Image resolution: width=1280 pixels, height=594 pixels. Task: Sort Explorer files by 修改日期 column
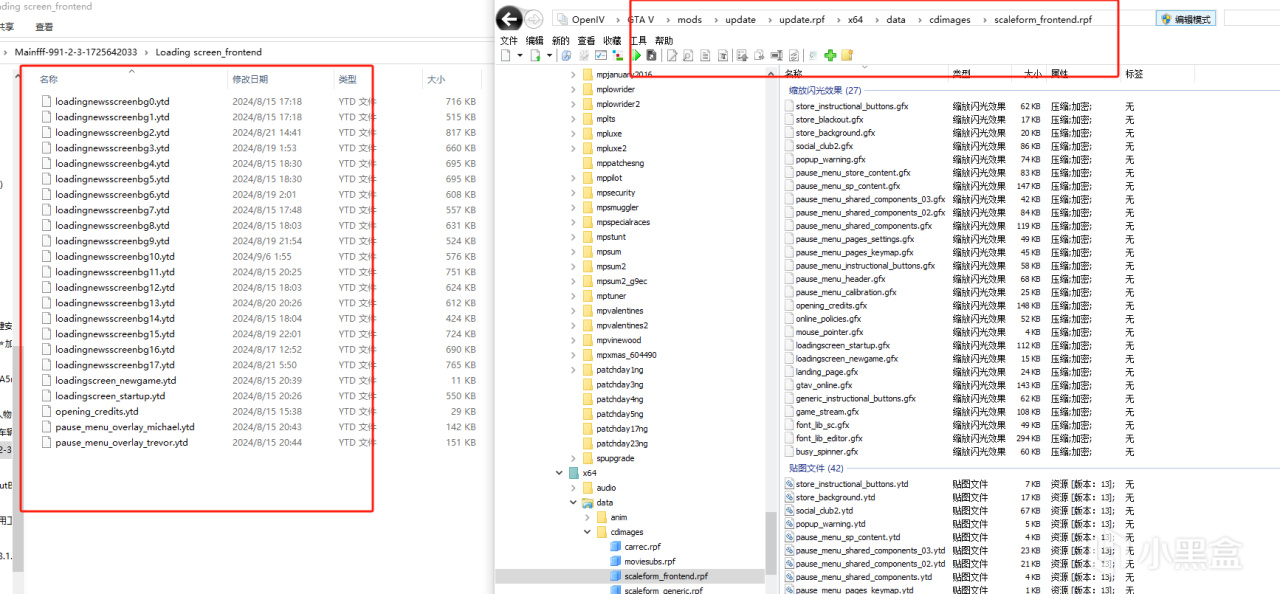[250, 79]
